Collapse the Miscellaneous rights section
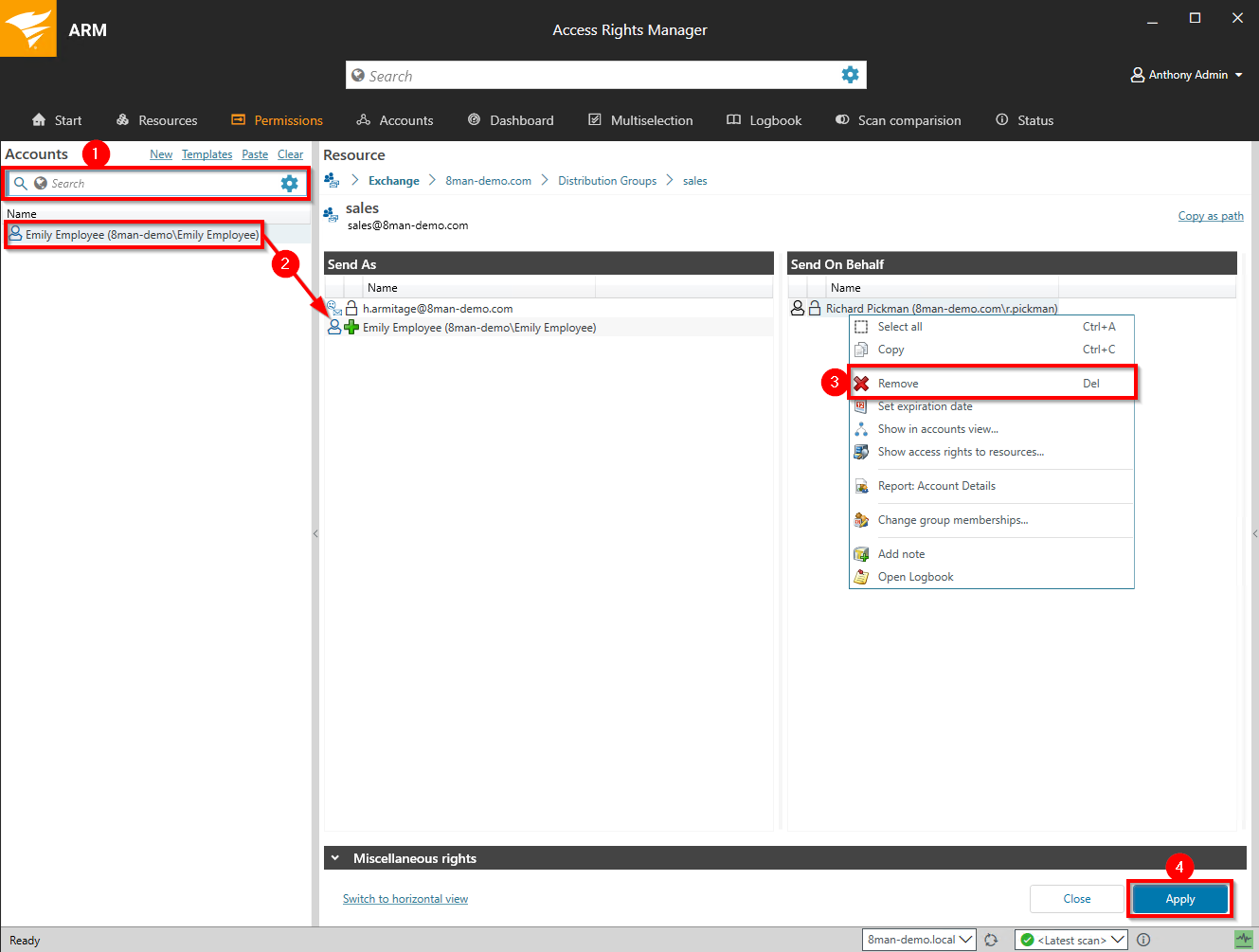This screenshot has height=952, width=1259. point(335,858)
